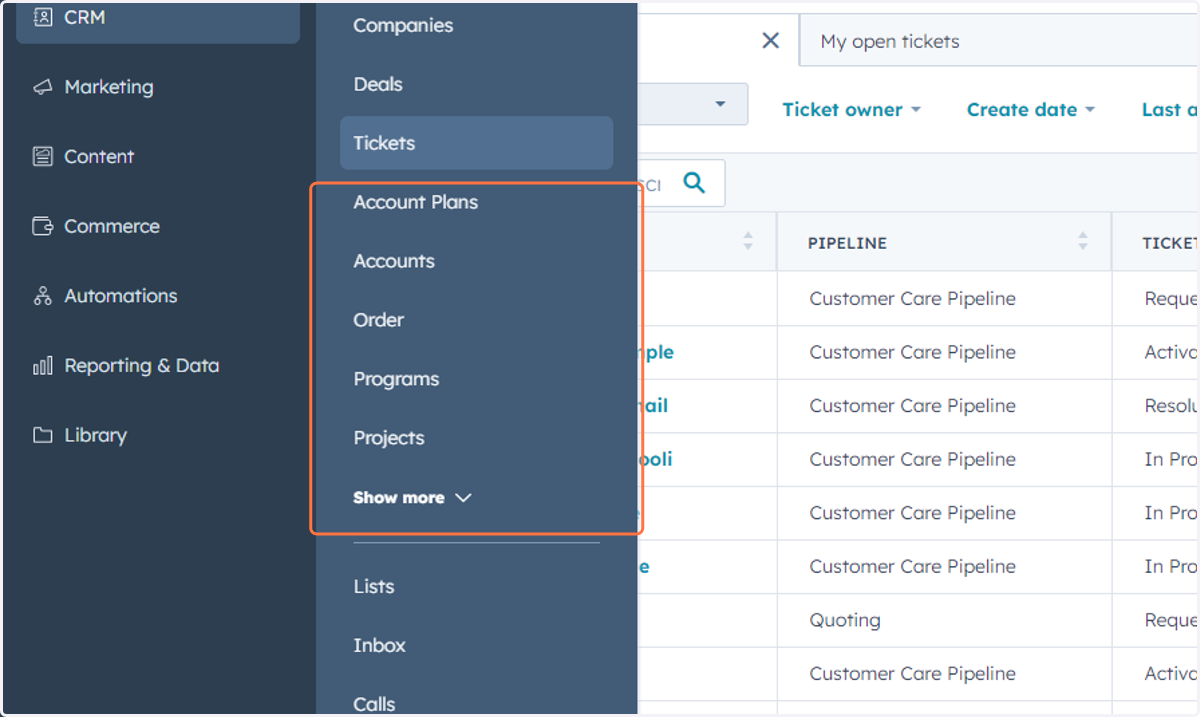Click the Reporting & Data bar chart icon
The width and height of the screenshot is (1200, 717).
coord(42,366)
